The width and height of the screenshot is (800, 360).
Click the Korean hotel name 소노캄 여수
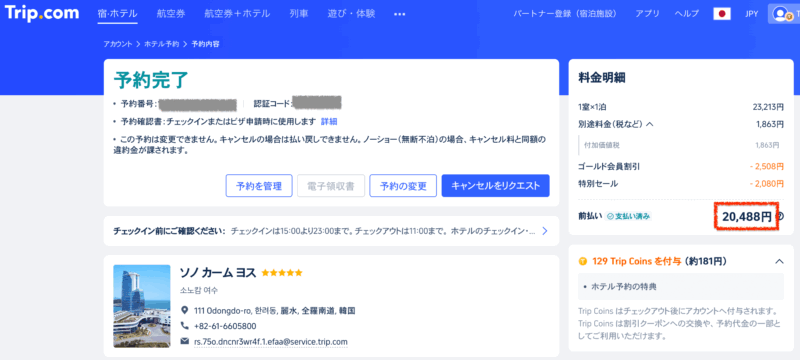(x=199, y=291)
